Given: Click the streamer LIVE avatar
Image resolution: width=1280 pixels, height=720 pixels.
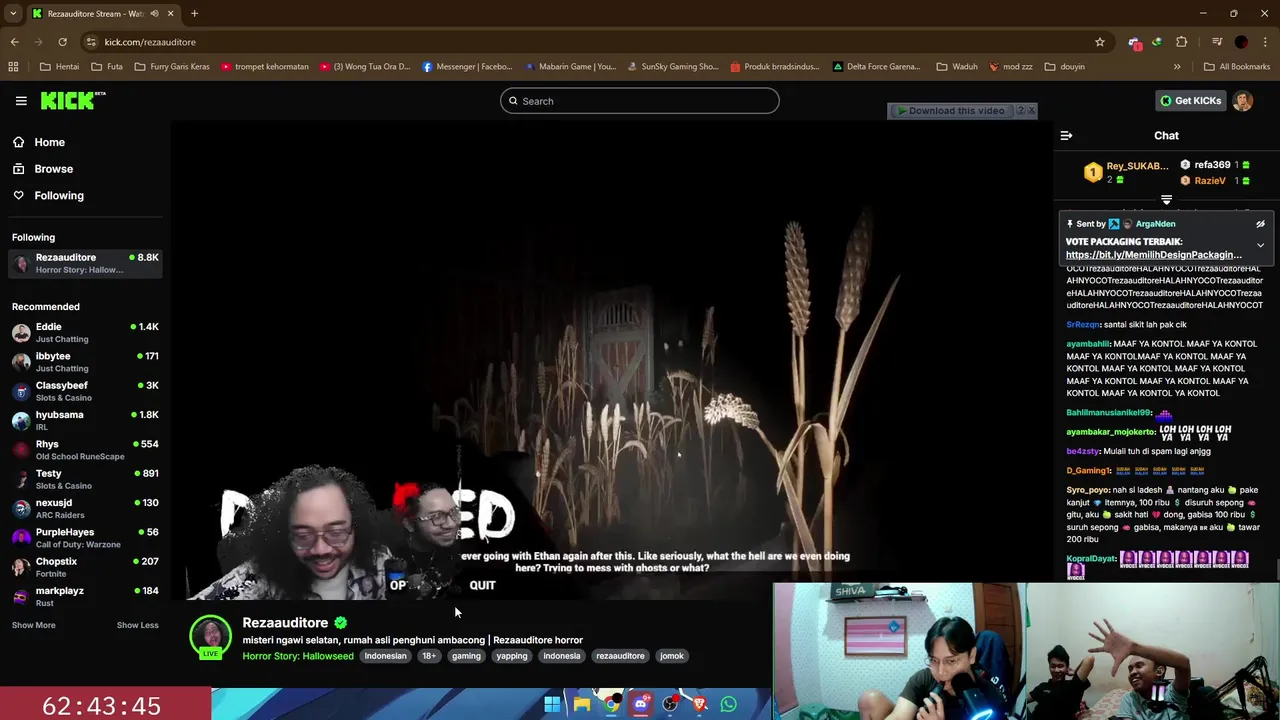Looking at the screenshot, I should [210, 637].
